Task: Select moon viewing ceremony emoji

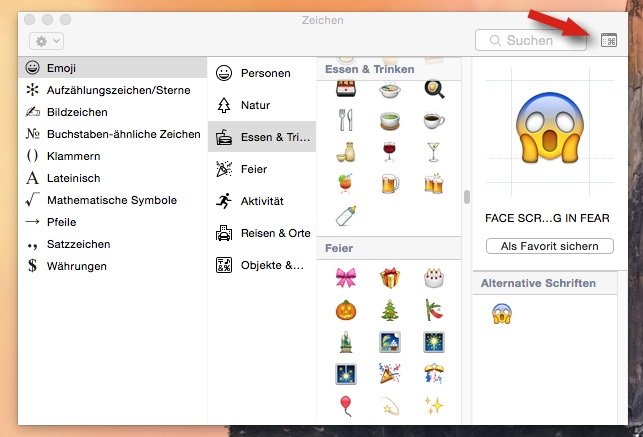Action: [390, 342]
